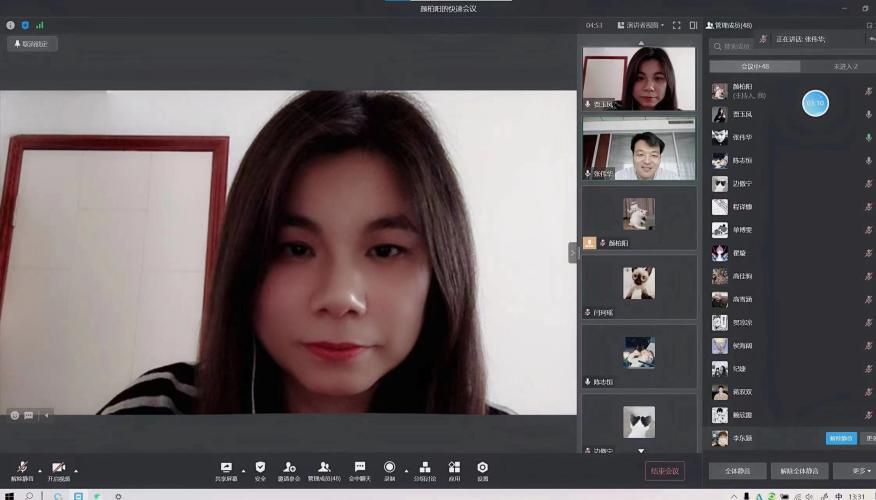
Task: Click the Breakout Rooms (分组讨论) icon
Action: (x=425, y=468)
